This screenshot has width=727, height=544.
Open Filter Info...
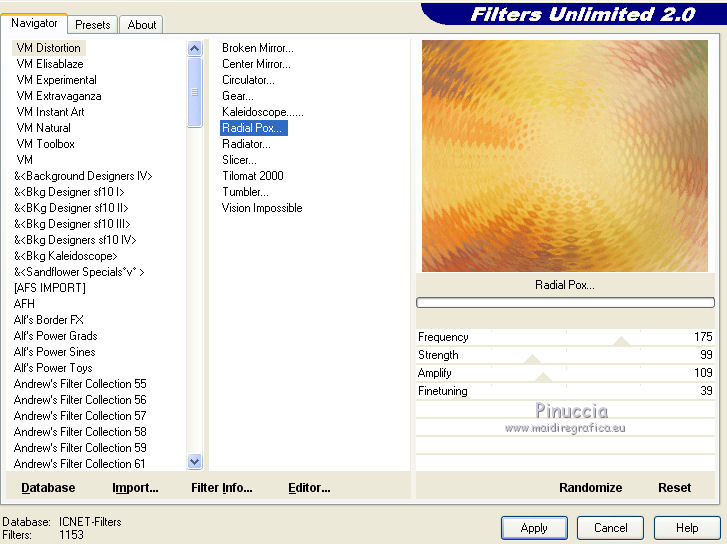222,488
